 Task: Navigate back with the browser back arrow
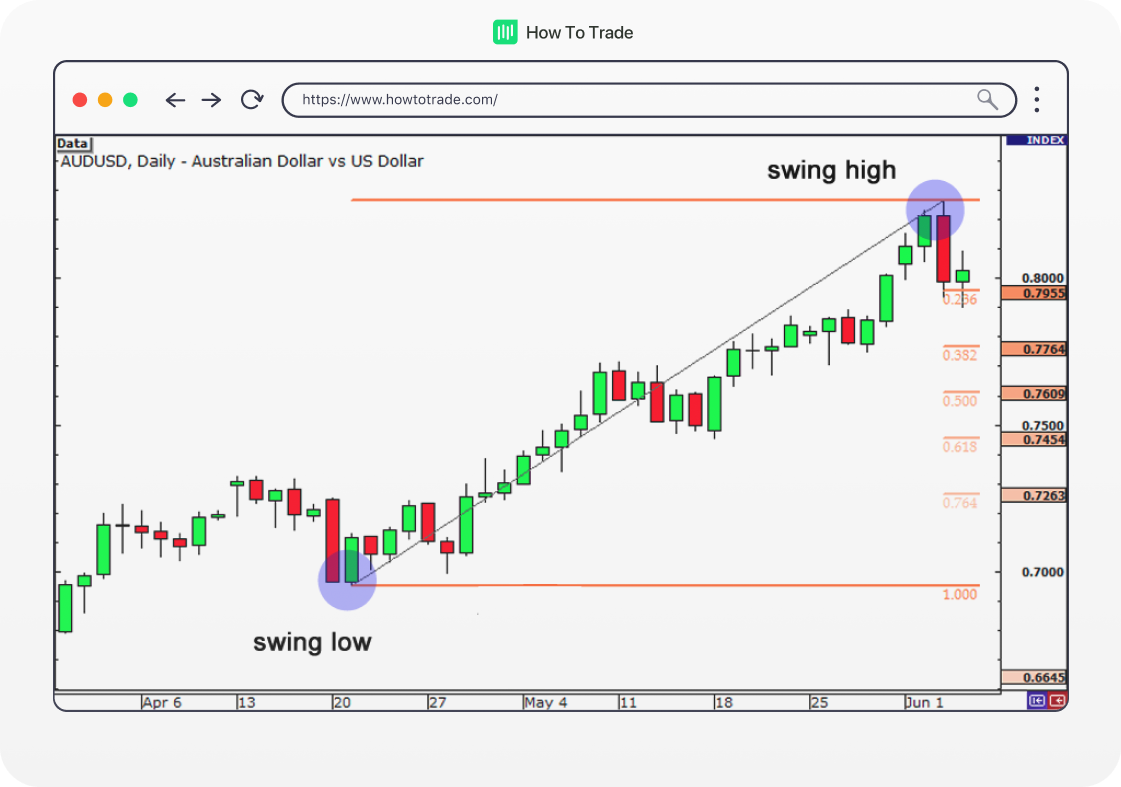175,100
